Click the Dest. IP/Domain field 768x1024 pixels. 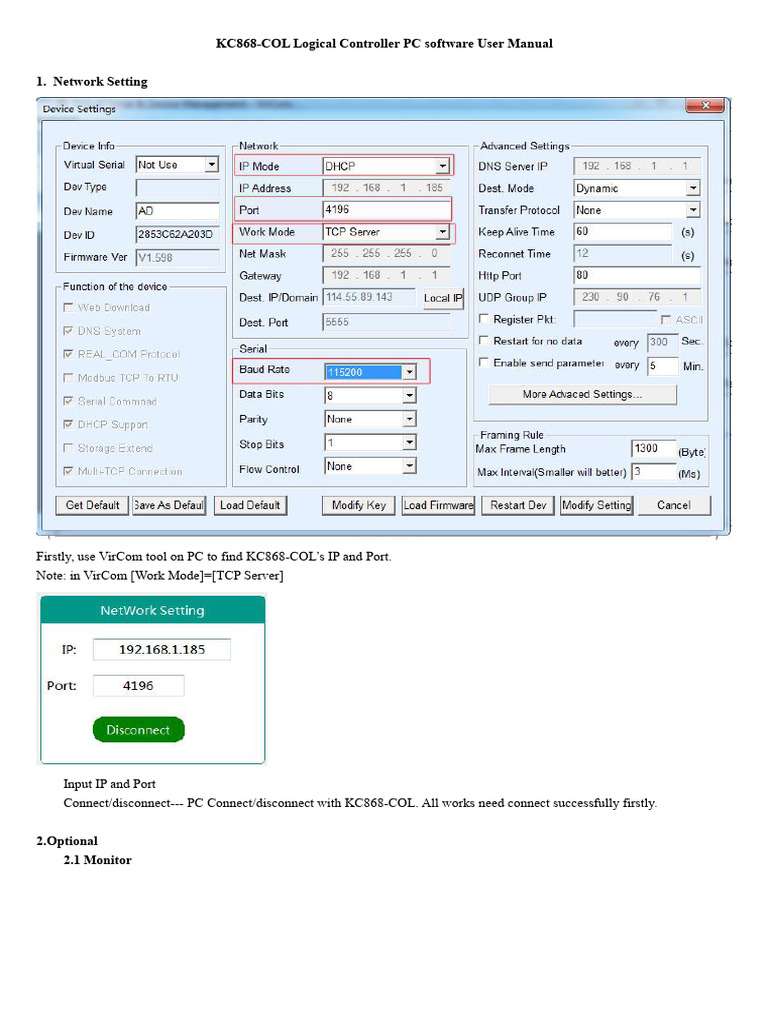point(370,297)
